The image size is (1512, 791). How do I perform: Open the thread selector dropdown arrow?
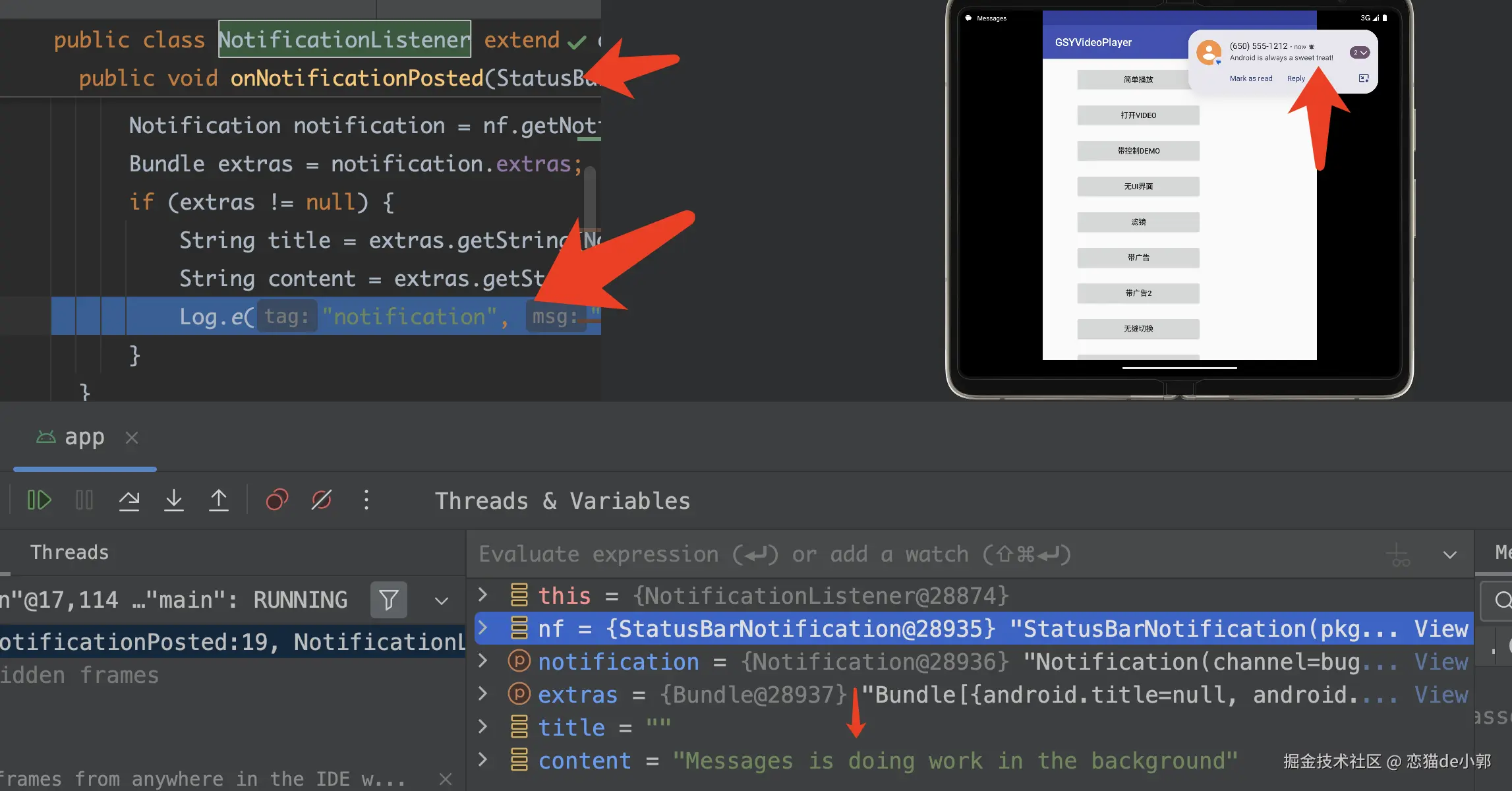click(442, 601)
